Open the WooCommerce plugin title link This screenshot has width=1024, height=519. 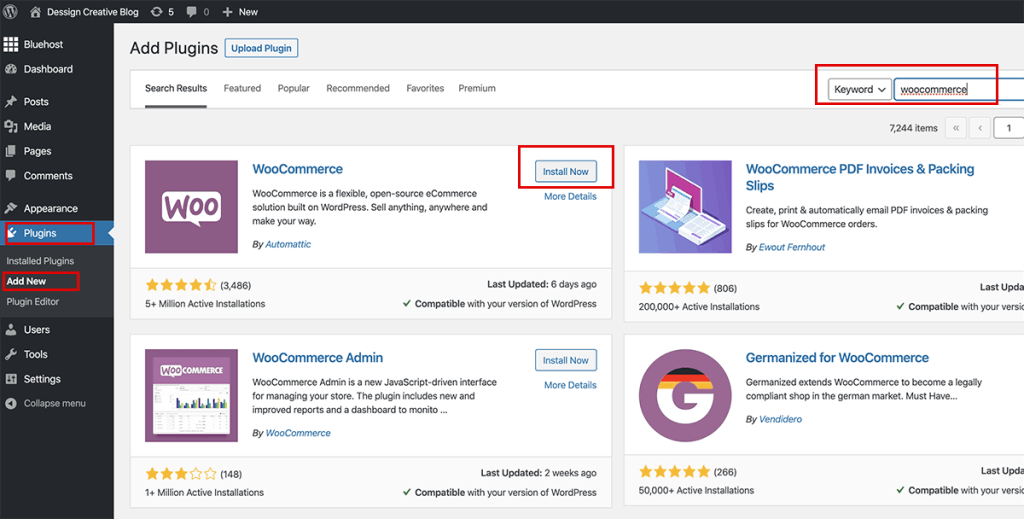click(298, 169)
